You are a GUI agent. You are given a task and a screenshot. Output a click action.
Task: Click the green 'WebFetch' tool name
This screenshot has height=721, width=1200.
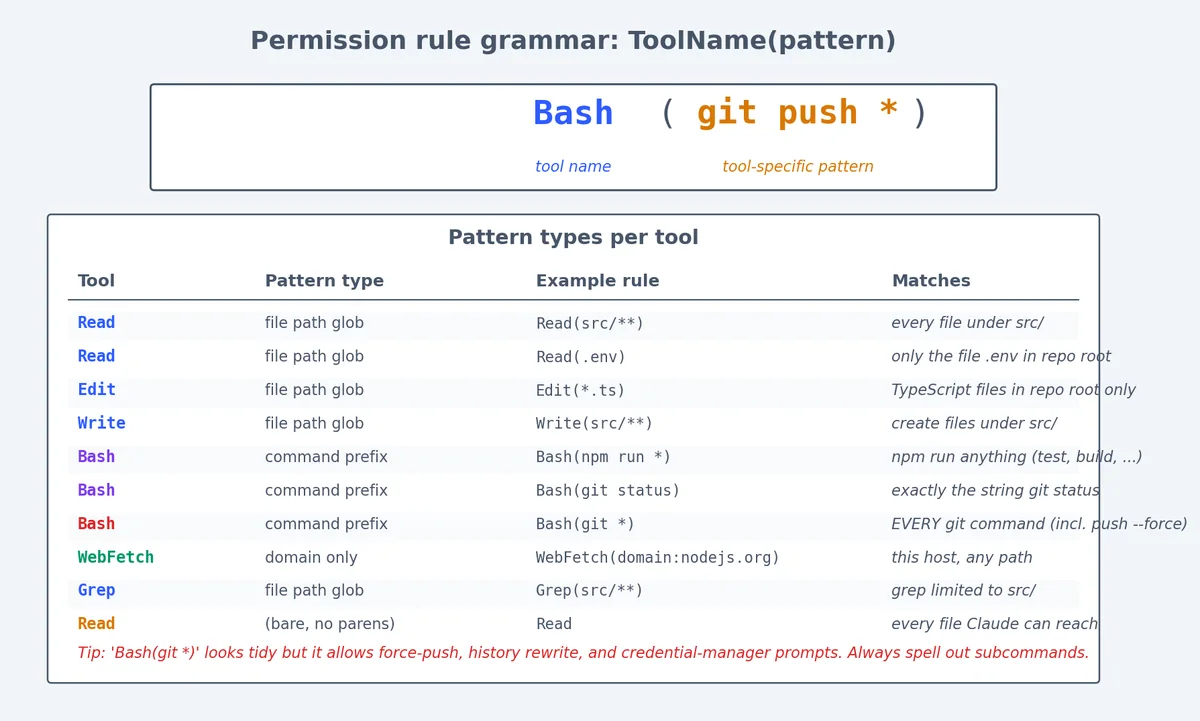(x=116, y=557)
